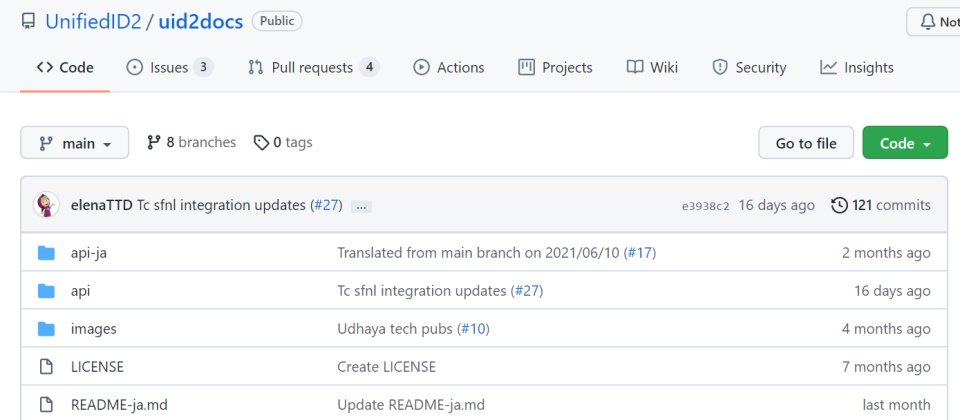Open the uid2docs repository link

[x=201, y=21]
